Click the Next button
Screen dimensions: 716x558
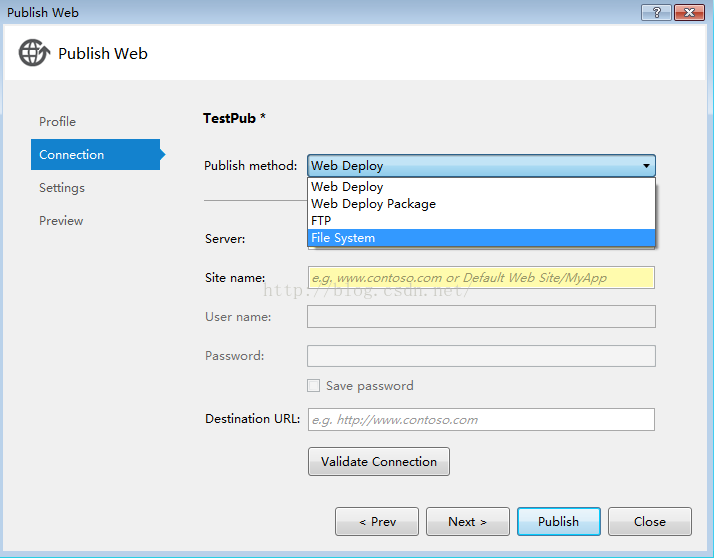(467, 522)
